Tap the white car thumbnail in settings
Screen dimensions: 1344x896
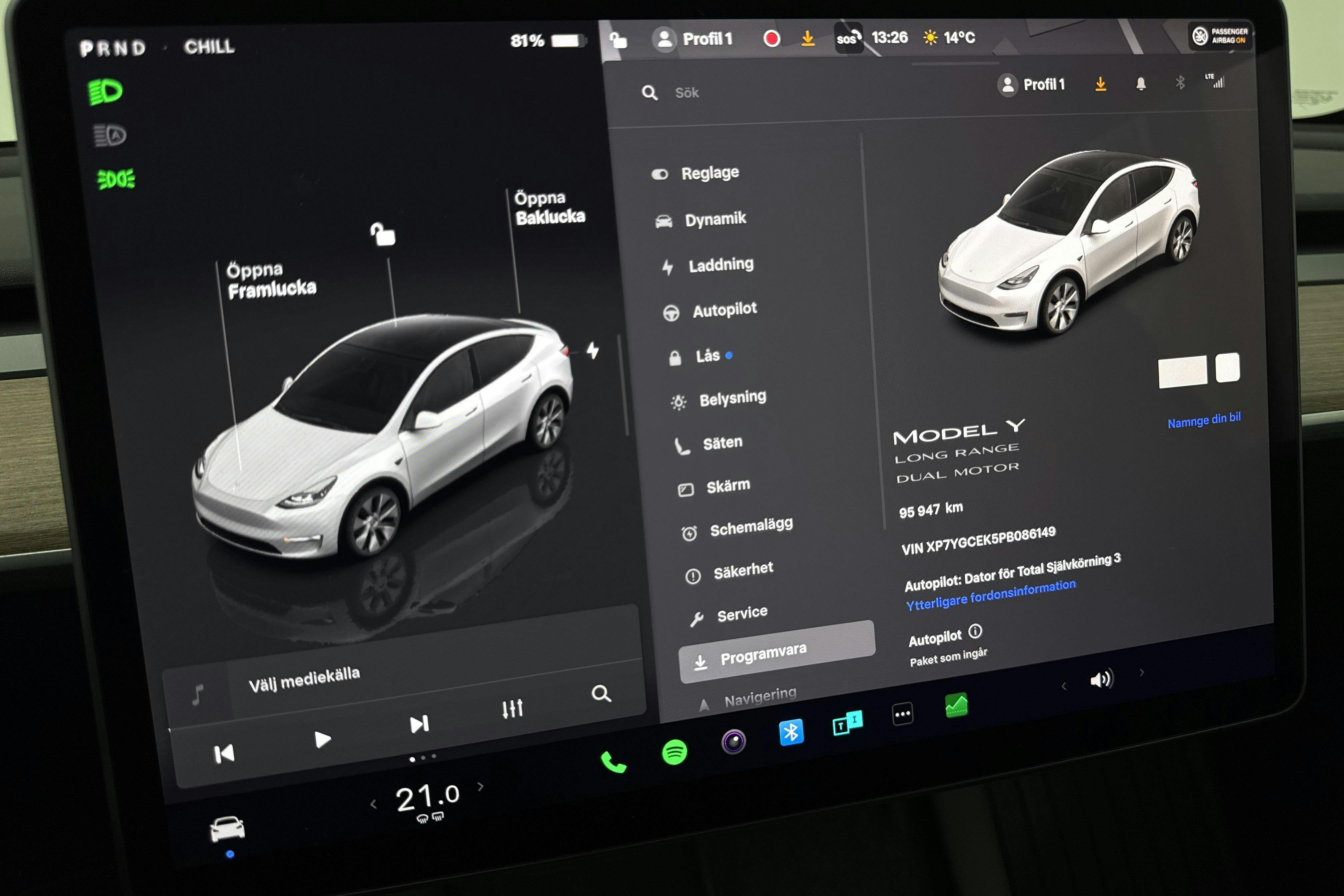tap(1070, 243)
